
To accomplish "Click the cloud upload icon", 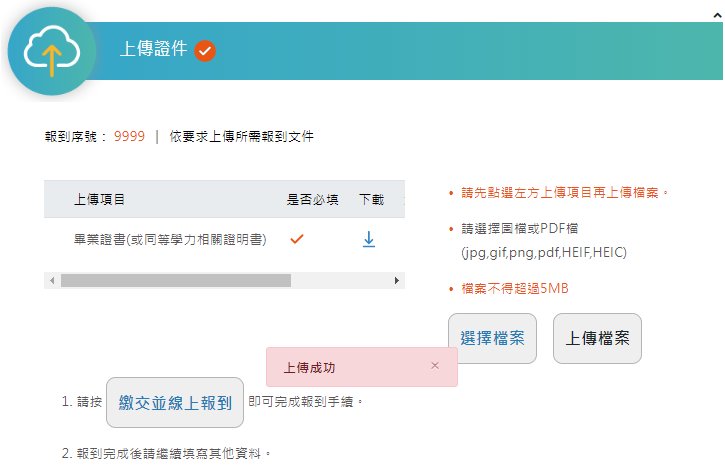I will [52, 51].
